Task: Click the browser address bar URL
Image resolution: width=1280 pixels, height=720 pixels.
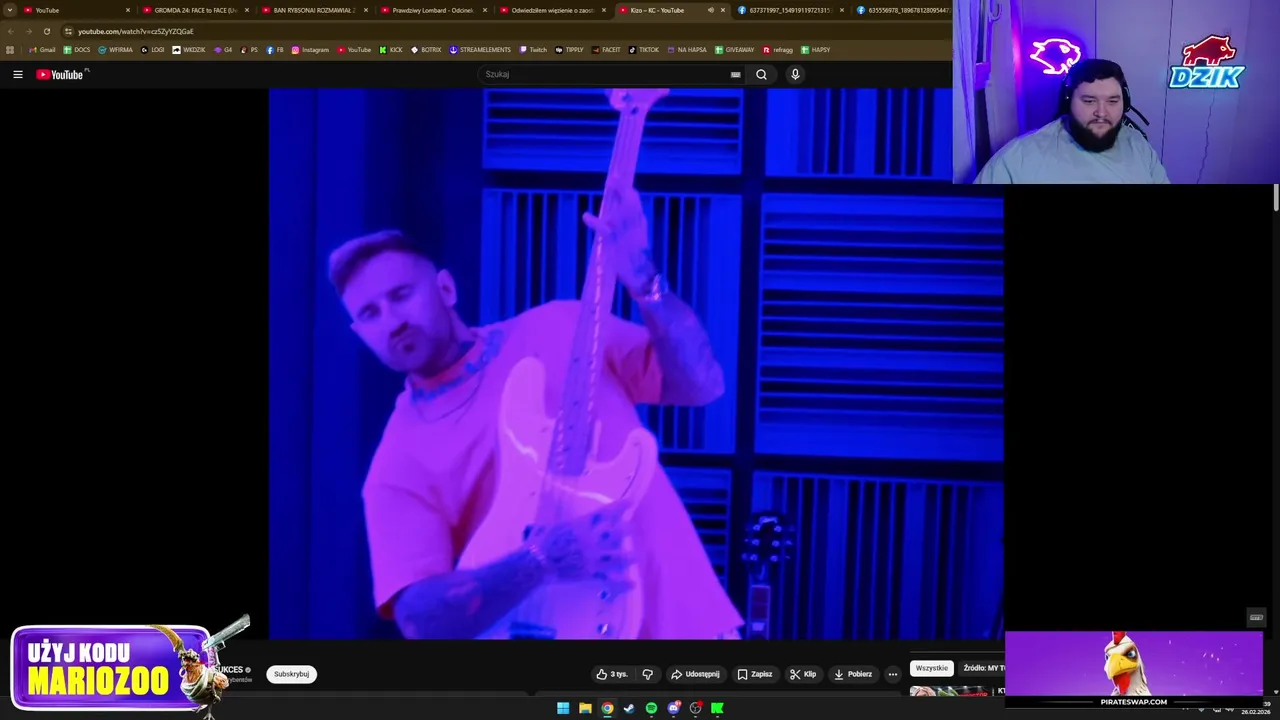Action: [136, 31]
